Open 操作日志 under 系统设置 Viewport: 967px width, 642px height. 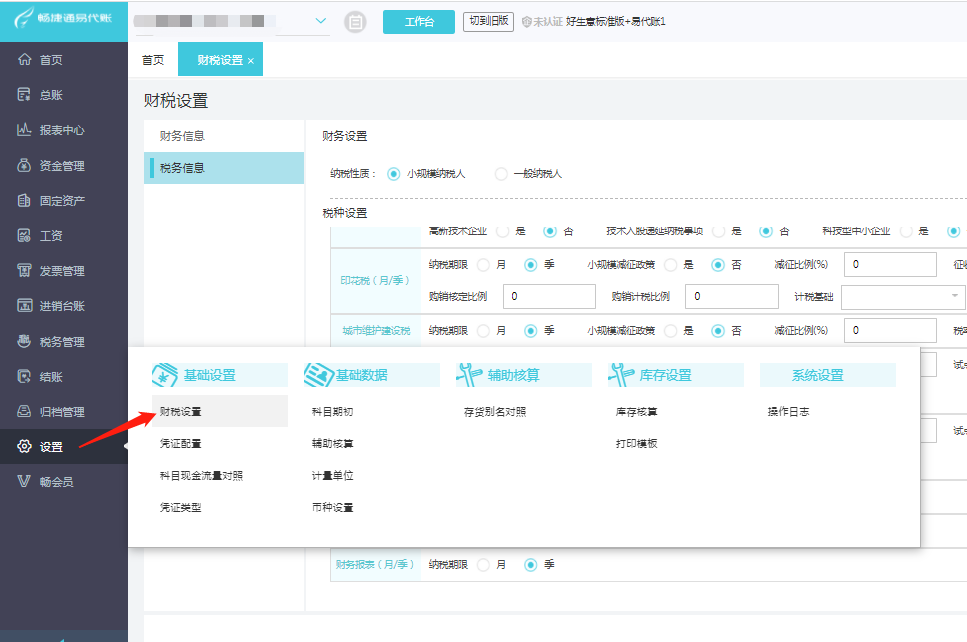click(x=789, y=411)
